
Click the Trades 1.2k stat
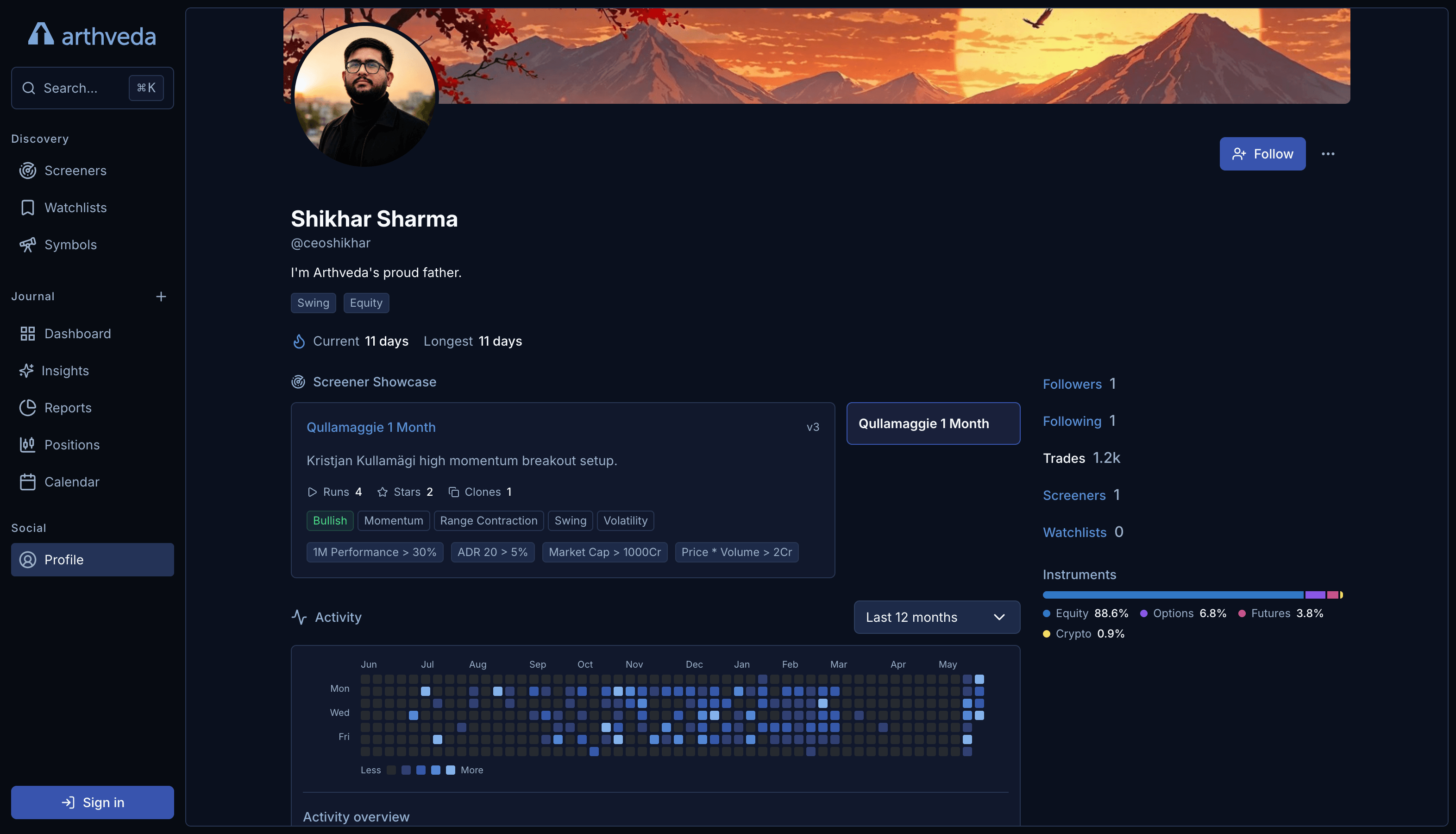pos(1081,458)
